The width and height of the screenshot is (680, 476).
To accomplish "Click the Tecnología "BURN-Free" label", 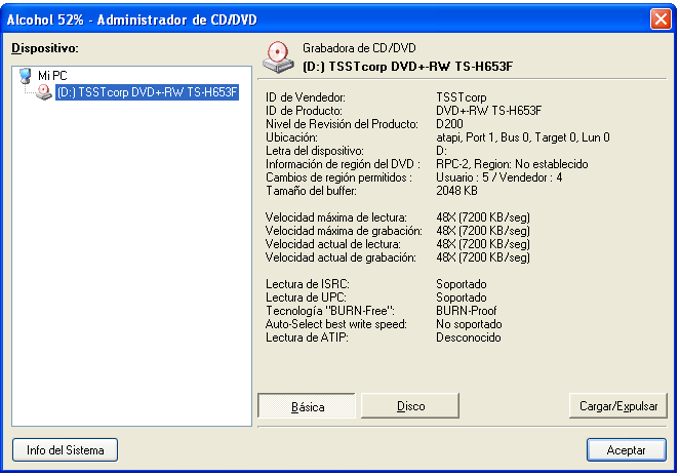I will coord(330,311).
